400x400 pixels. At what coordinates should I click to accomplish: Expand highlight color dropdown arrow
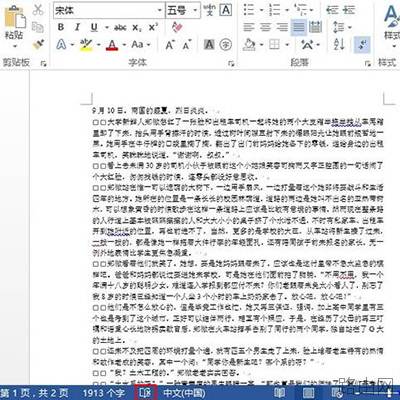point(99,45)
